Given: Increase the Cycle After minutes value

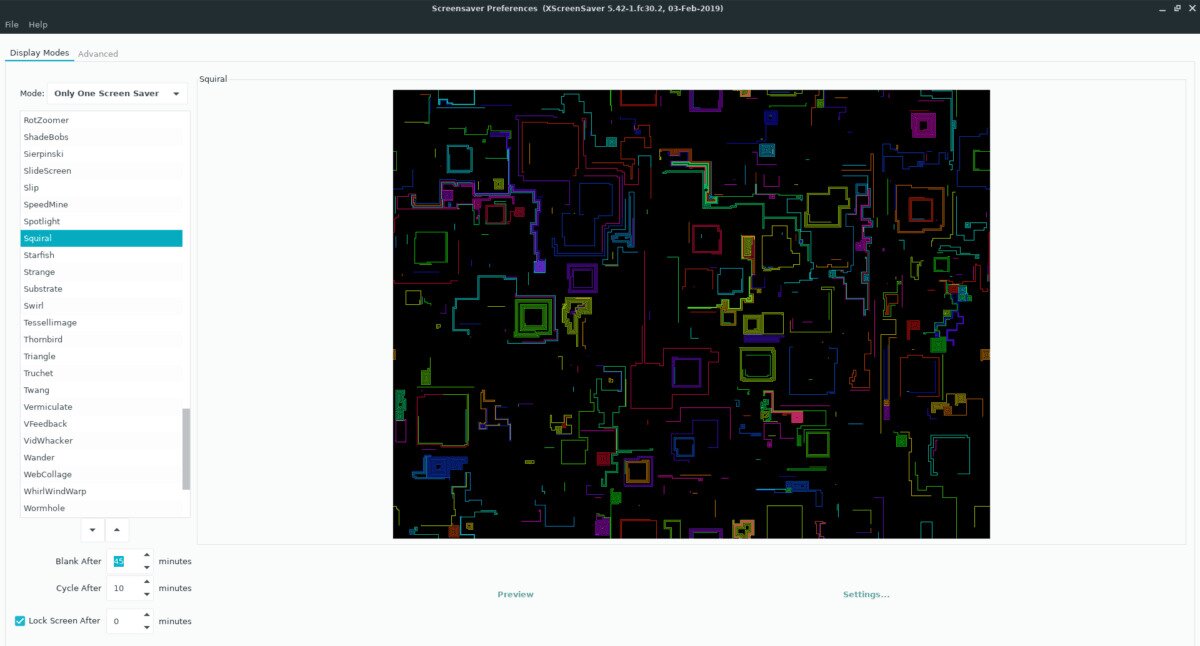Looking at the screenshot, I should [147, 583].
